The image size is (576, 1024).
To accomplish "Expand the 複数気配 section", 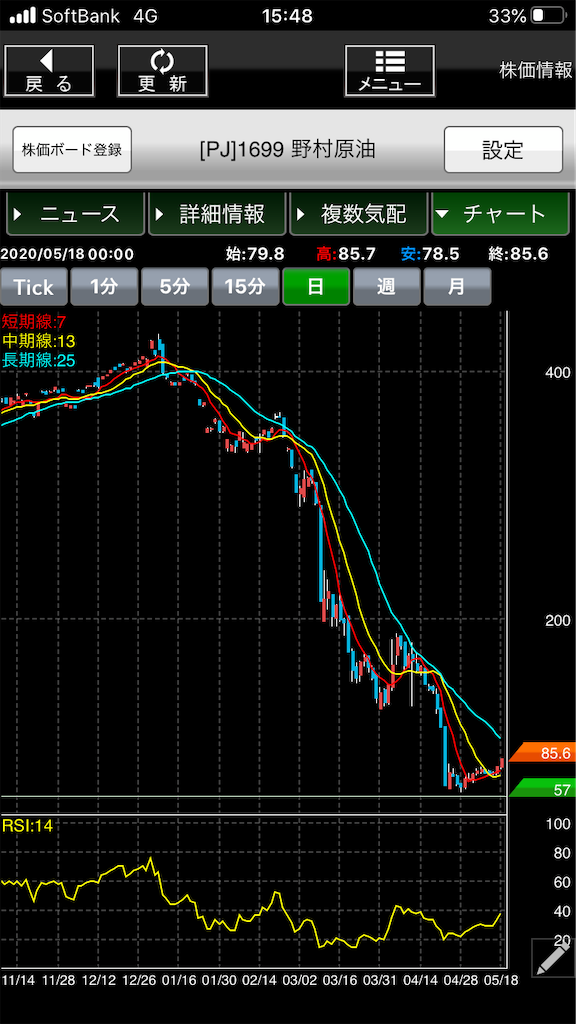I will pos(358,214).
